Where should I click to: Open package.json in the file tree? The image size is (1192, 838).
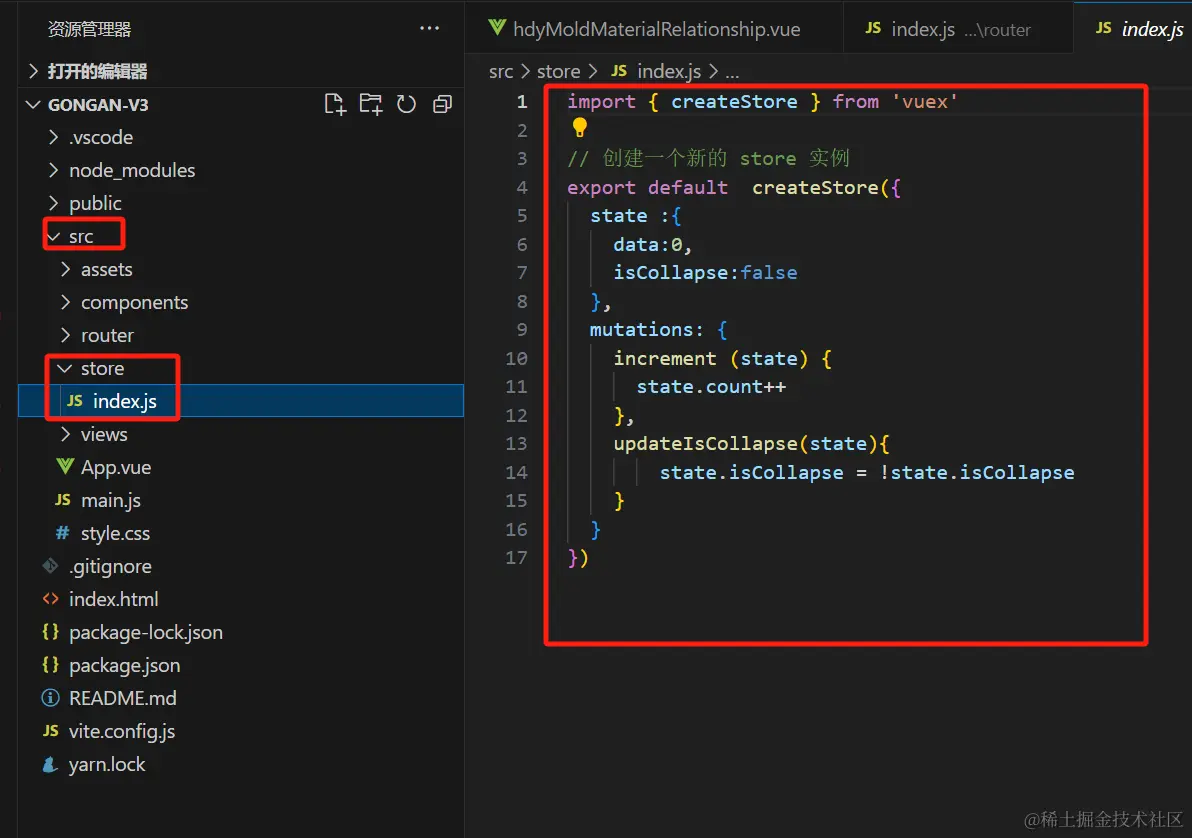241,665
